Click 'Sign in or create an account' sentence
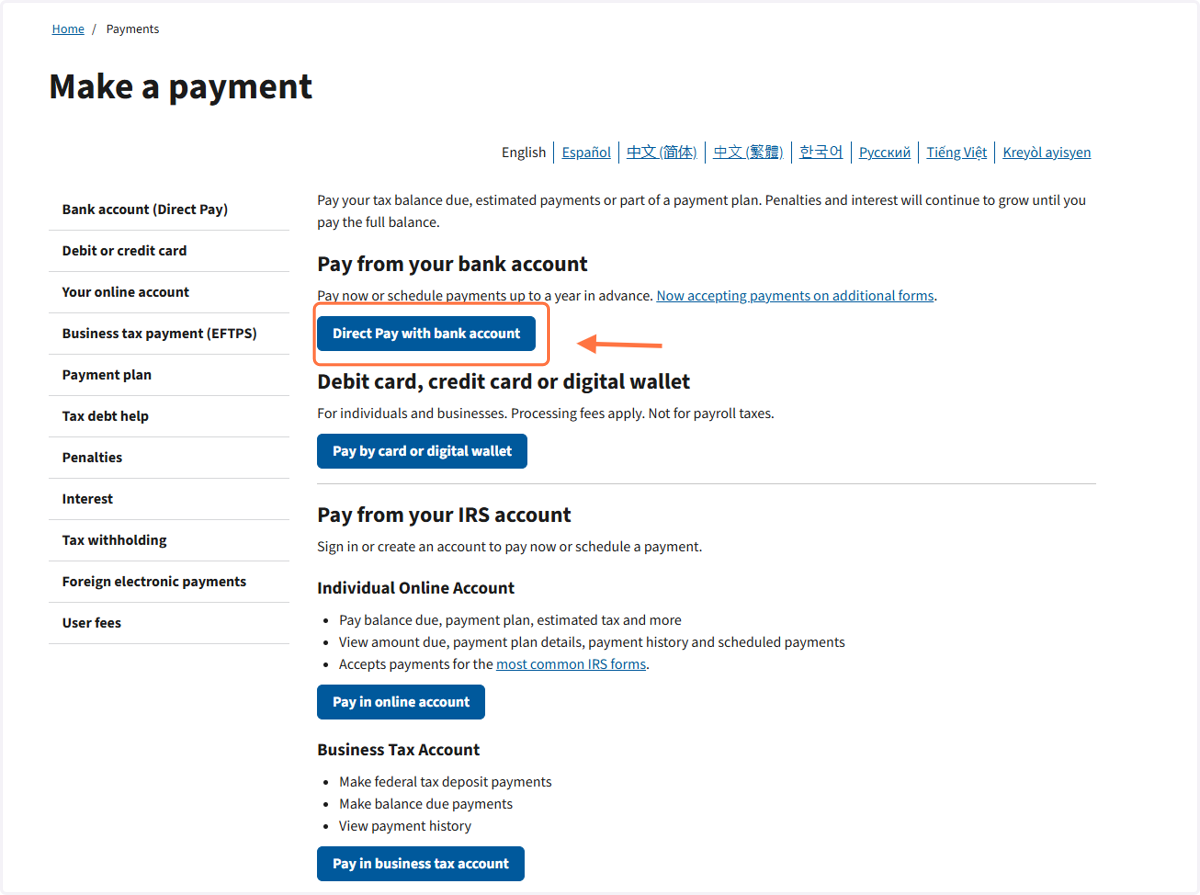Viewport: 1200px width, 895px height. [510, 547]
